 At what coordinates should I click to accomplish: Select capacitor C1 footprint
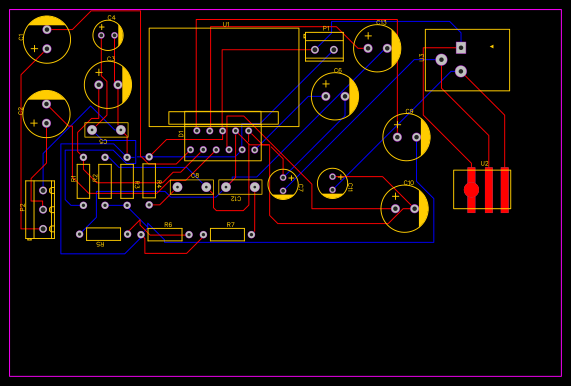(x=47, y=39)
